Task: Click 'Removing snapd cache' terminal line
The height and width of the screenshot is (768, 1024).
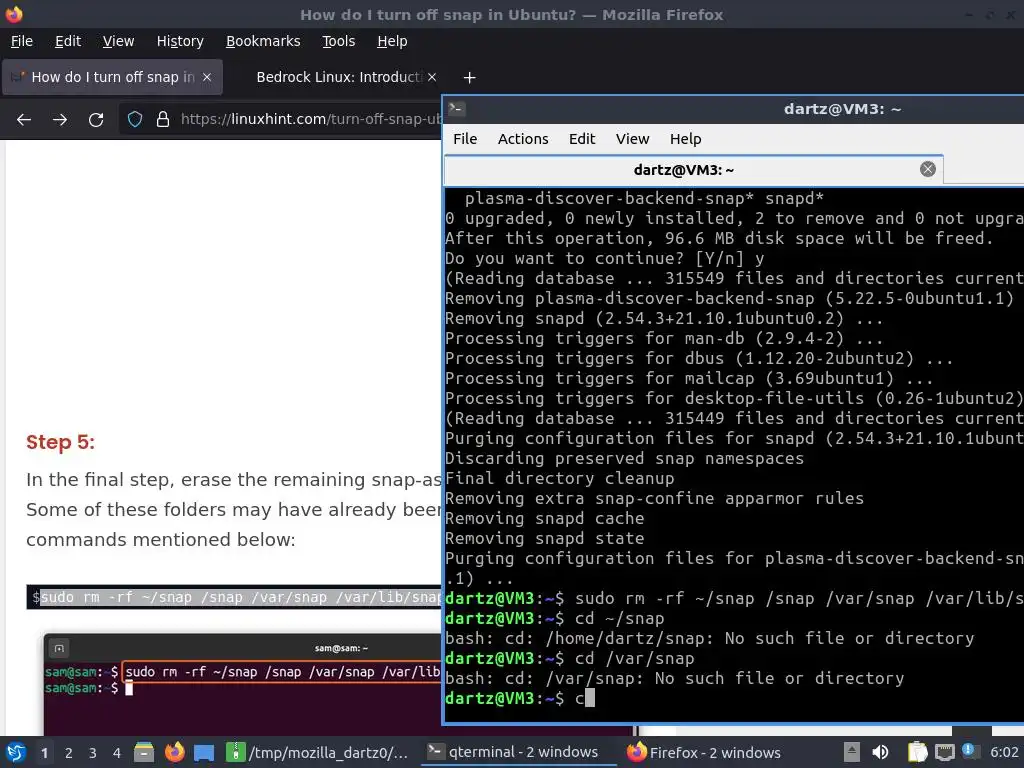Action: [545, 519]
